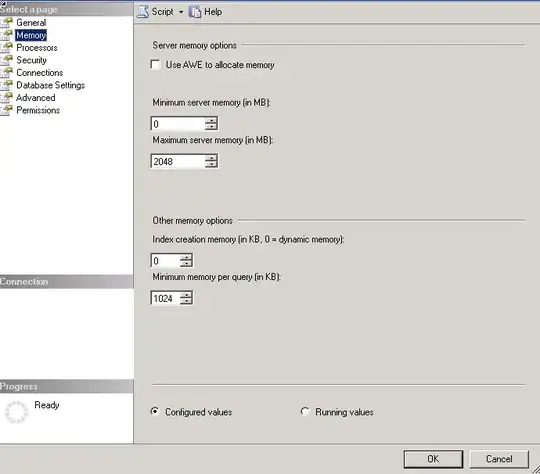Viewport: 540px width, 474px height.
Task: Click the Advanced page icon
Action: tap(7, 97)
